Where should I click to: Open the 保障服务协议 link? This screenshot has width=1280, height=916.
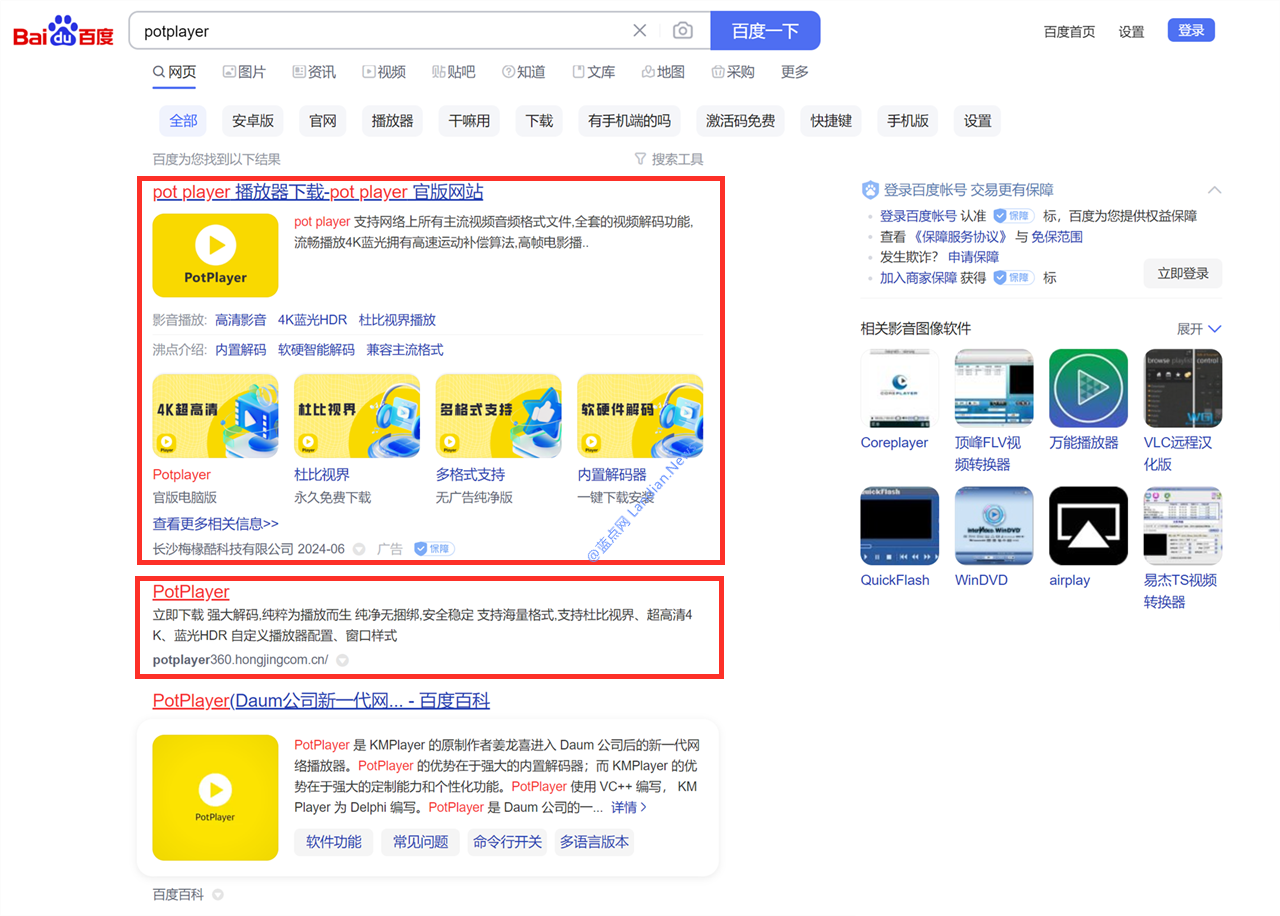[960, 237]
